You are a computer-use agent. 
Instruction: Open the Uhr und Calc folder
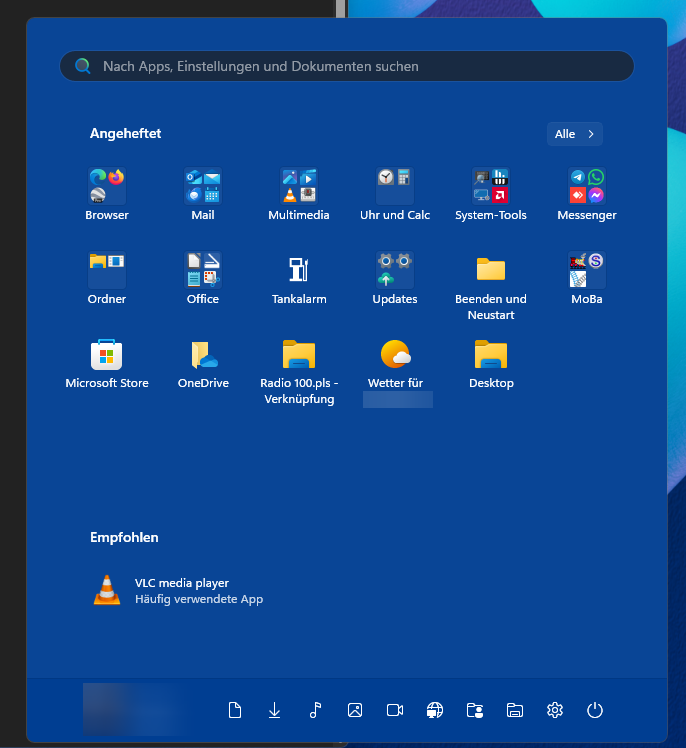tap(395, 186)
